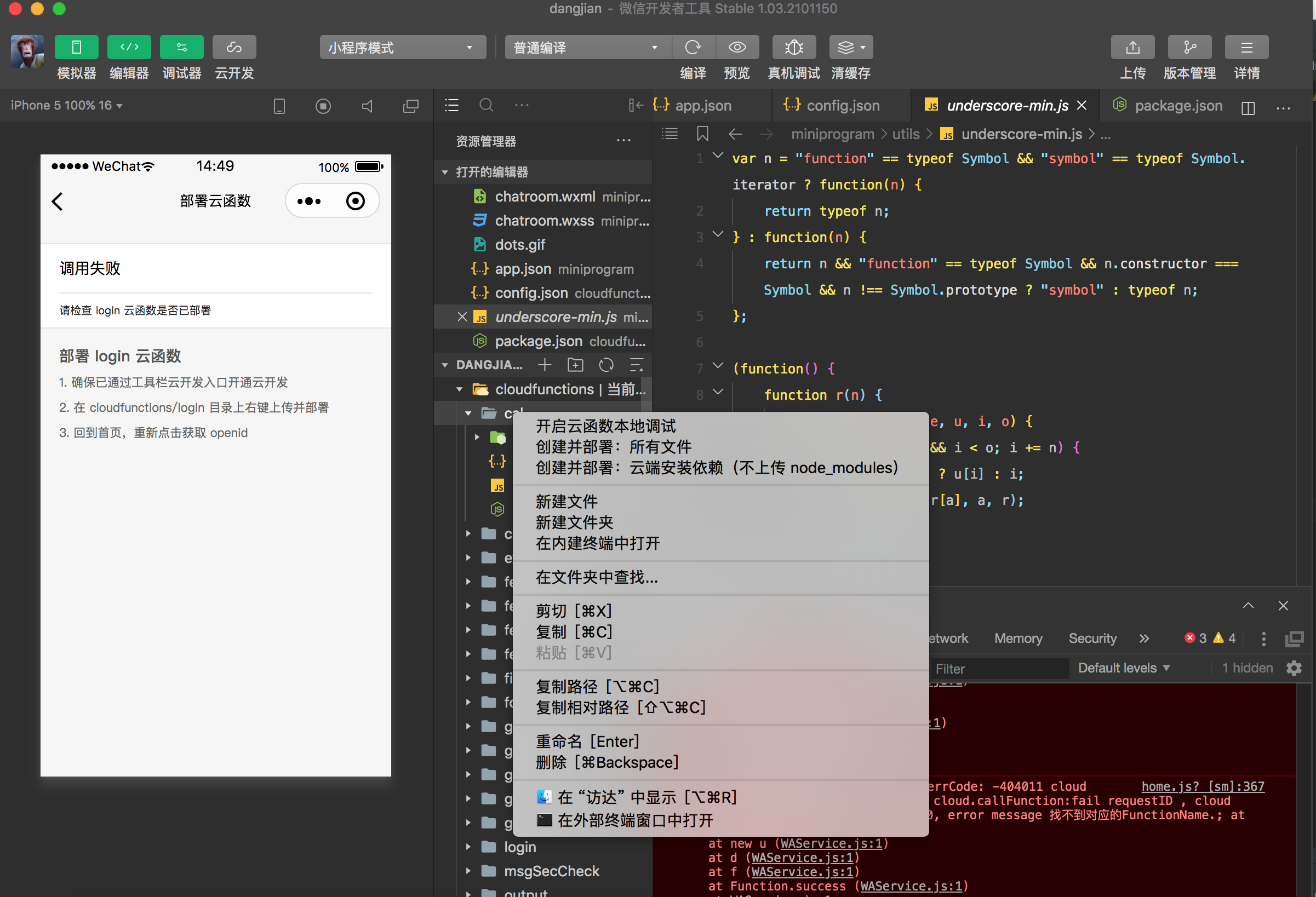Click the home.js? [sm]:367 link

point(1202,786)
